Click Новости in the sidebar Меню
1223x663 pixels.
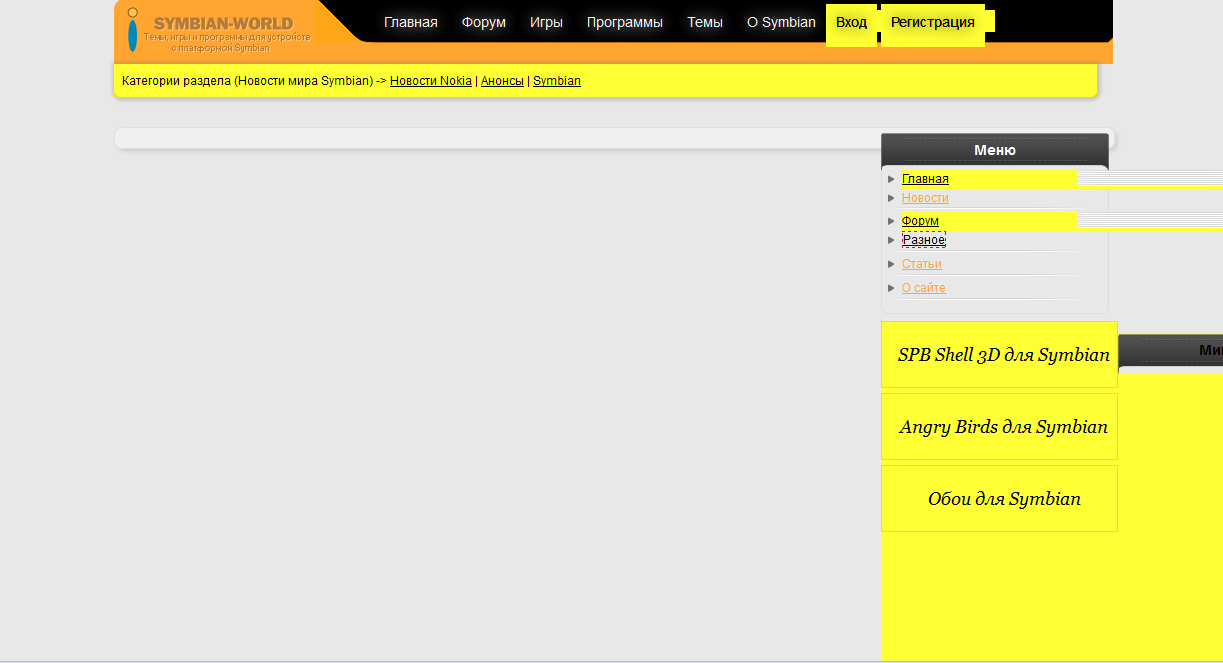(x=925, y=198)
